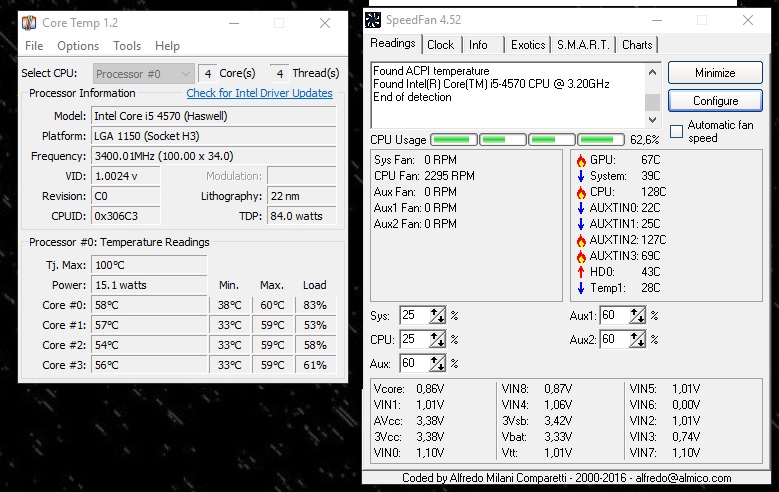Viewport: 779px width, 492px height.
Task: Click the scroll down arrow in SpeedFan log
Action: click(x=652, y=119)
